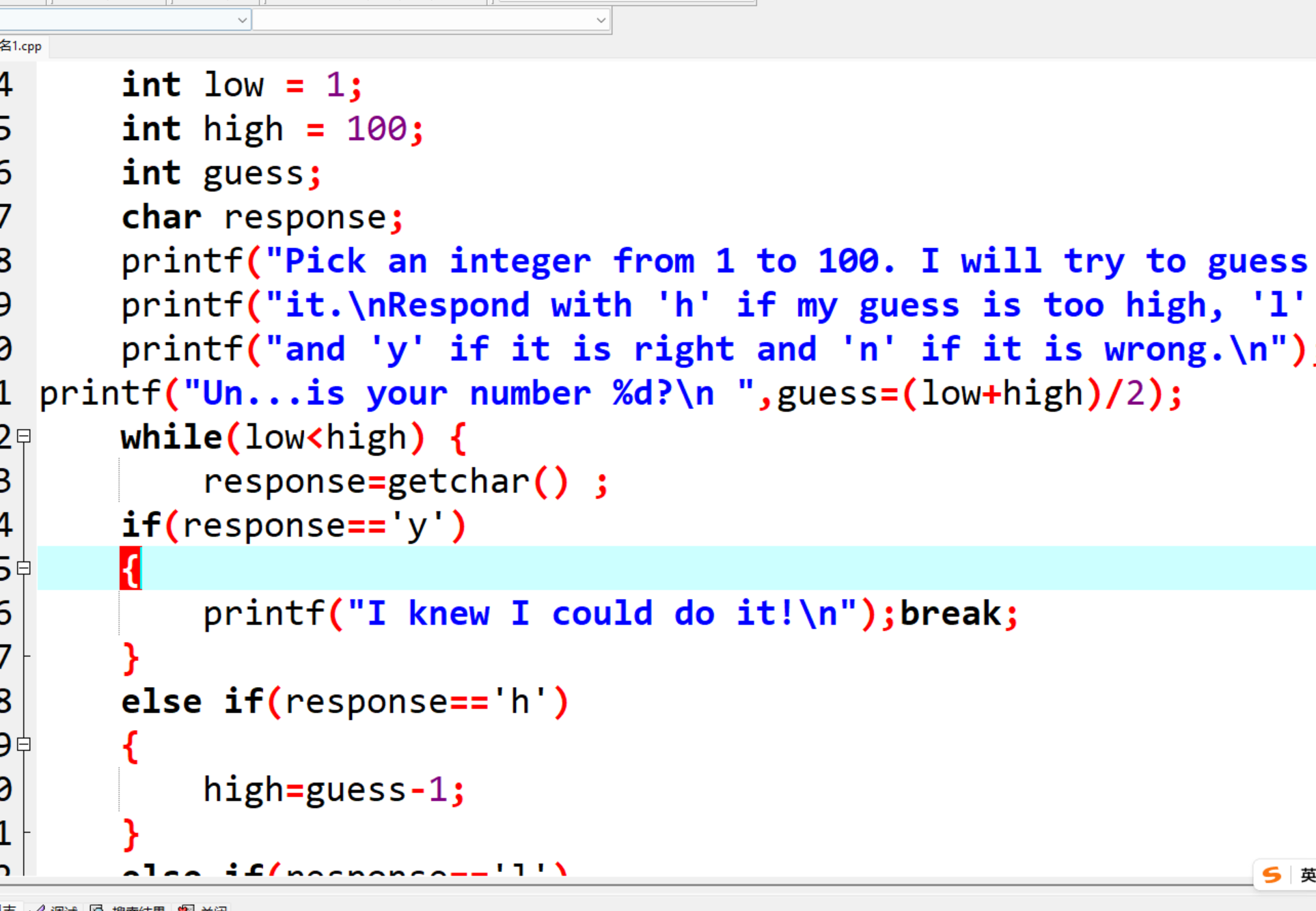Click the number 100 in high declaration
The height and width of the screenshot is (911, 1316).
377,129
